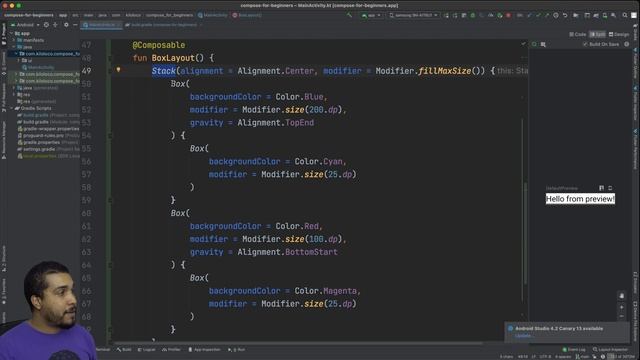640x360 pixels.
Task: Open the Build tool window
Action: (x=124, y=350)
